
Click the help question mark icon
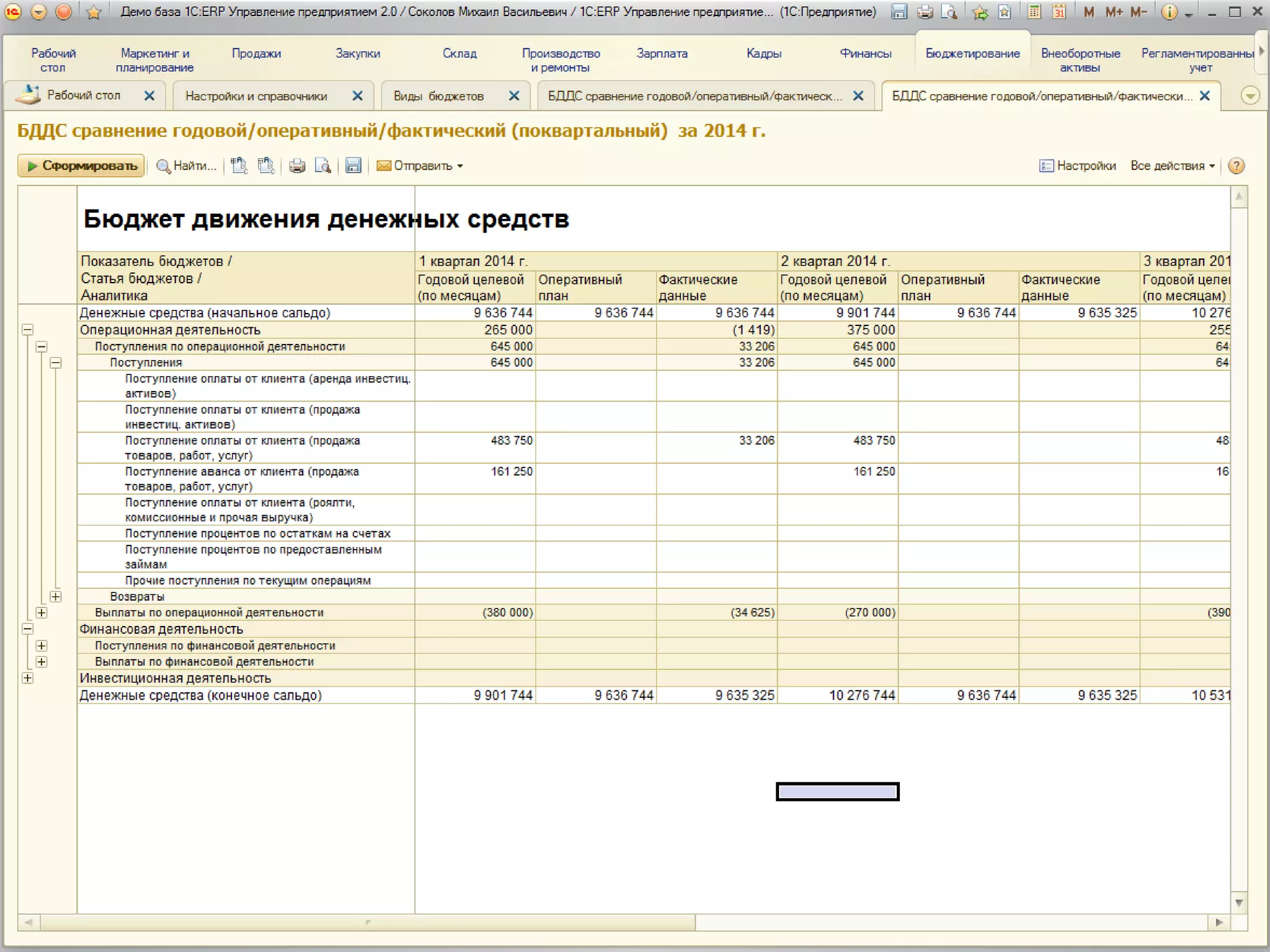point(1236,165)
